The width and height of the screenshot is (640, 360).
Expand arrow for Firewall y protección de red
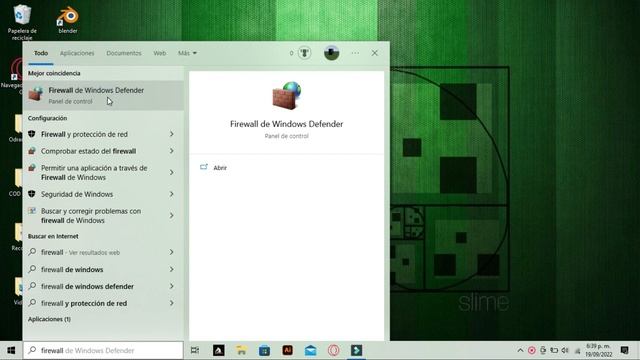point(171,134)
